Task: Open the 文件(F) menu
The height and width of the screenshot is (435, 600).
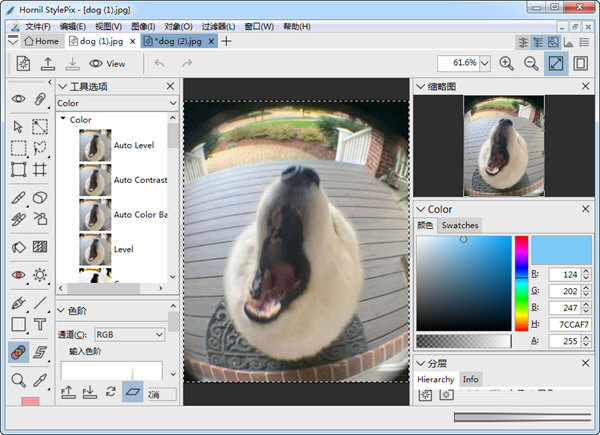Action: (x=38, y=26)
